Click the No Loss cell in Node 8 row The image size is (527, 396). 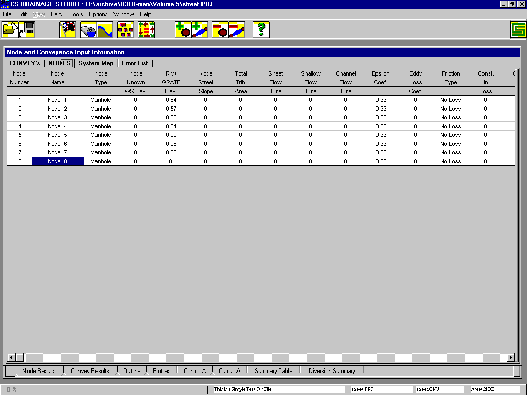[451, 161]
